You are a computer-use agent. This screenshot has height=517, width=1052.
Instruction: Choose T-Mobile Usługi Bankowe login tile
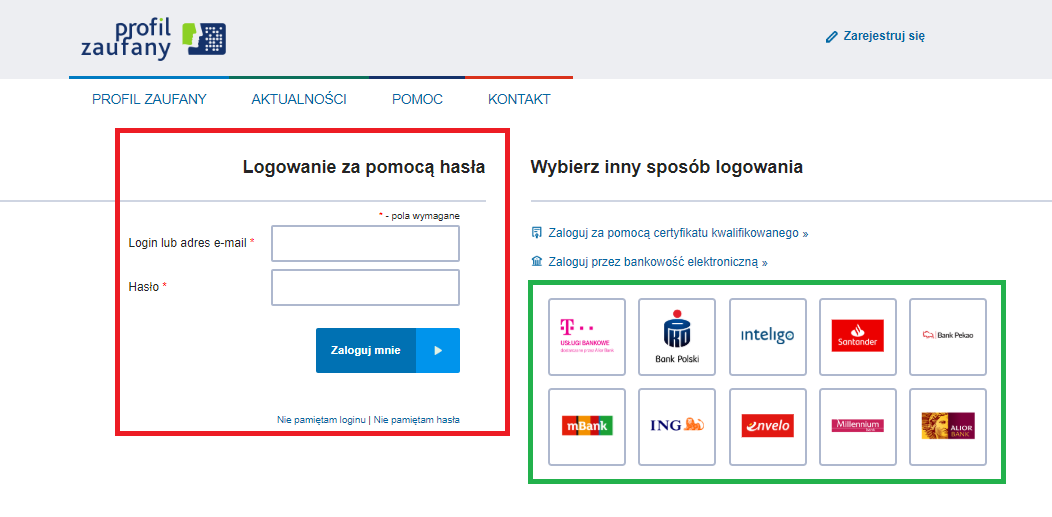587,337
